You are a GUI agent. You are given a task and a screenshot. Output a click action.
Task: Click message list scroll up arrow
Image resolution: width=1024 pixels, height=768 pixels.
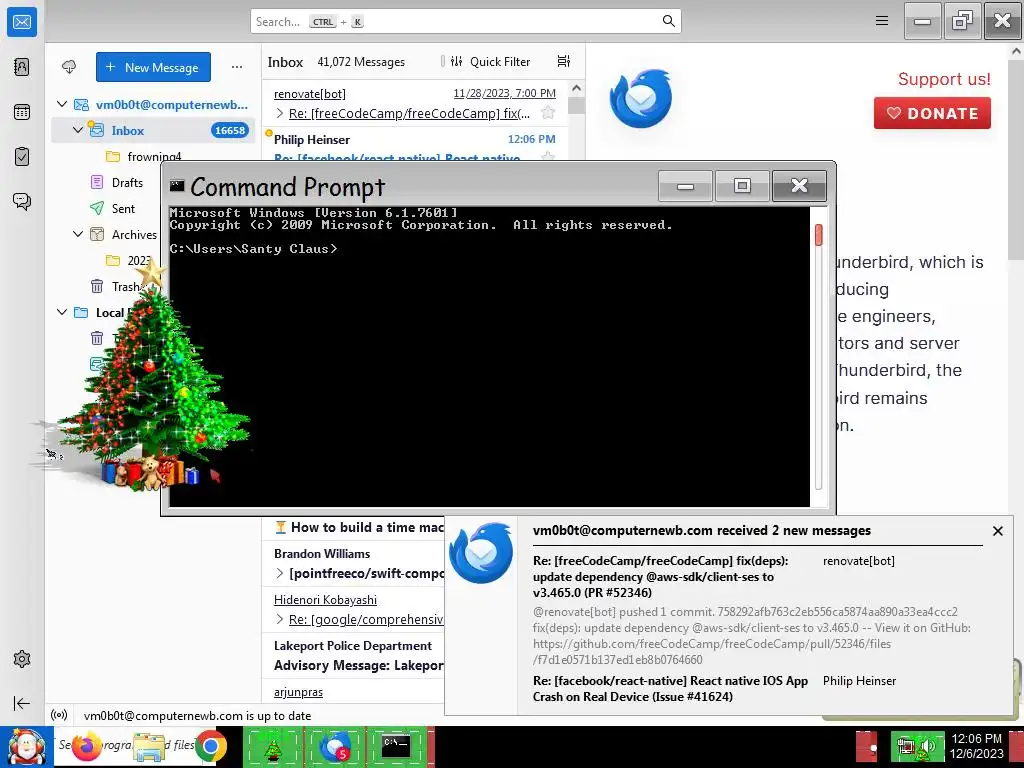[575, 88]
